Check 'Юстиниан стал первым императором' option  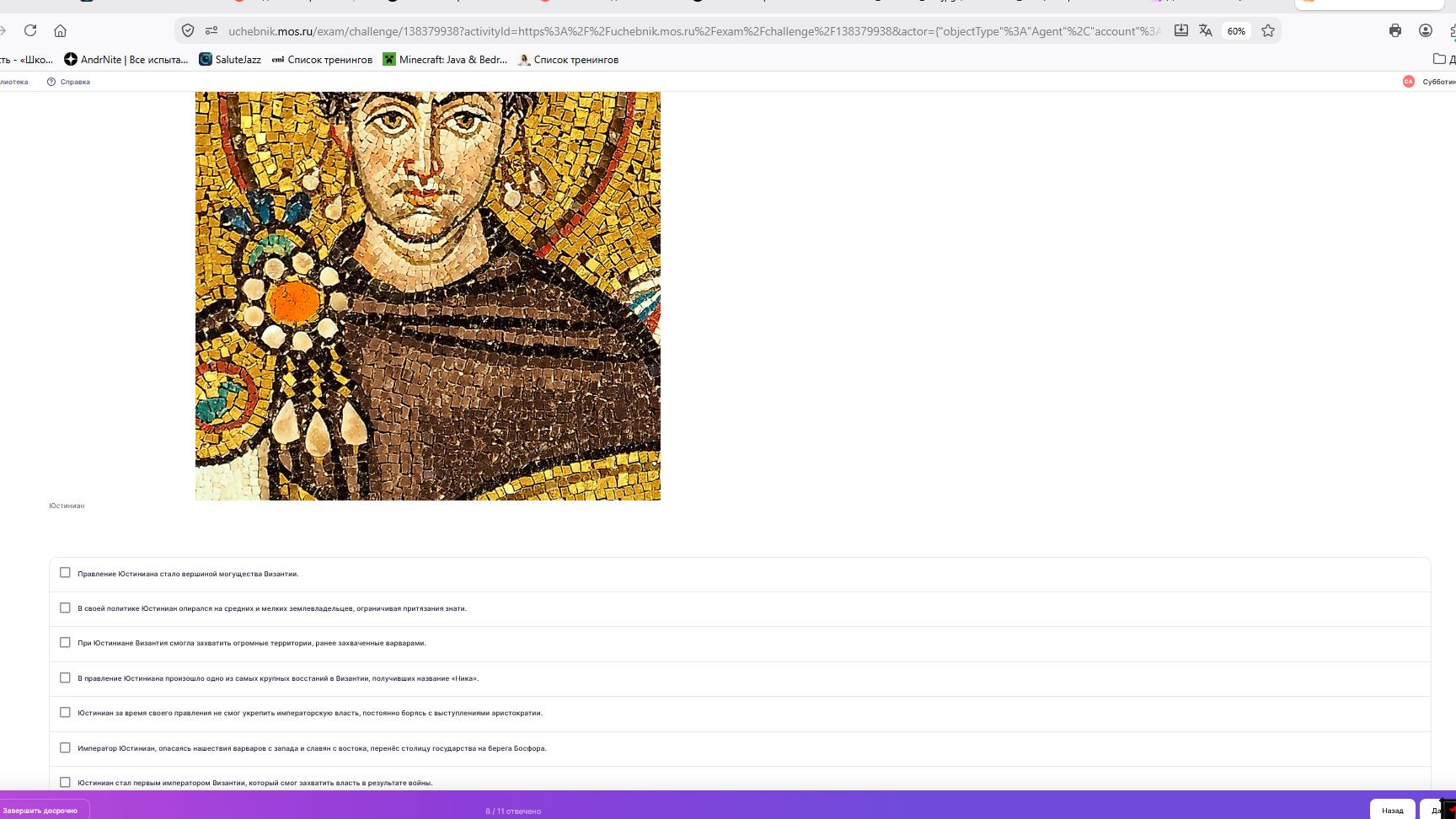click(65, 782)
